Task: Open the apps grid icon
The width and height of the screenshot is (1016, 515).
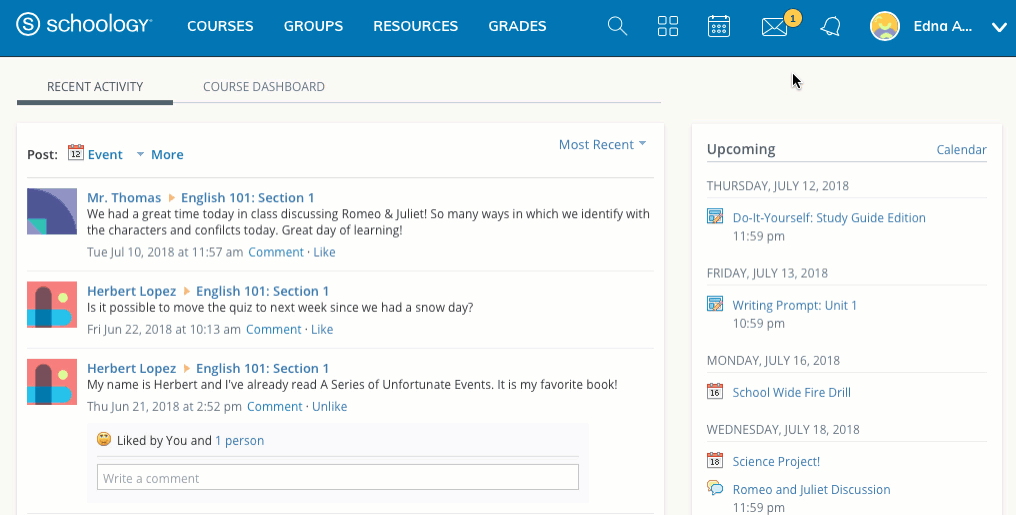Action: tap(668, 27)
